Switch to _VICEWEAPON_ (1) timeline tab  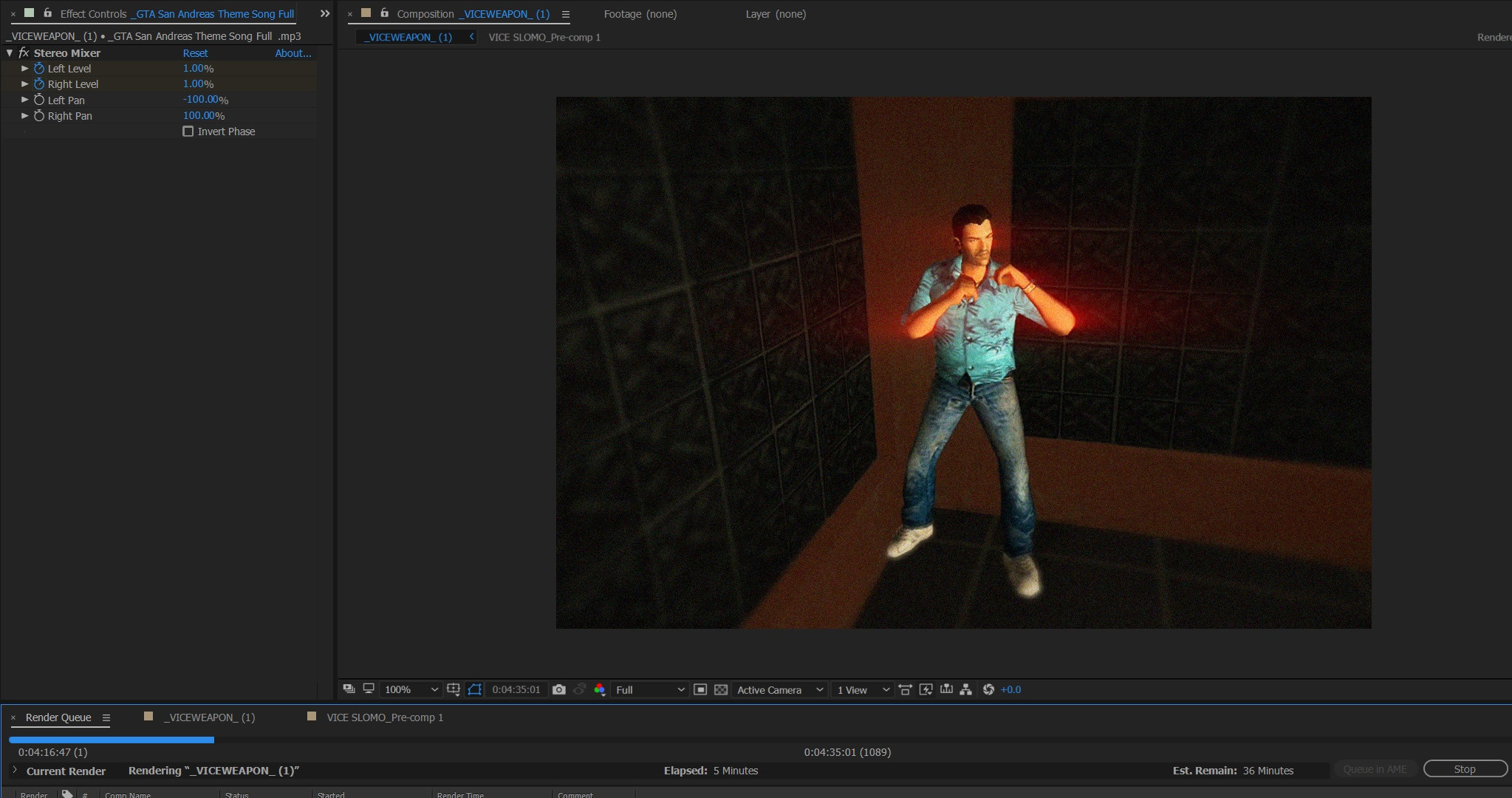[209, 717]
